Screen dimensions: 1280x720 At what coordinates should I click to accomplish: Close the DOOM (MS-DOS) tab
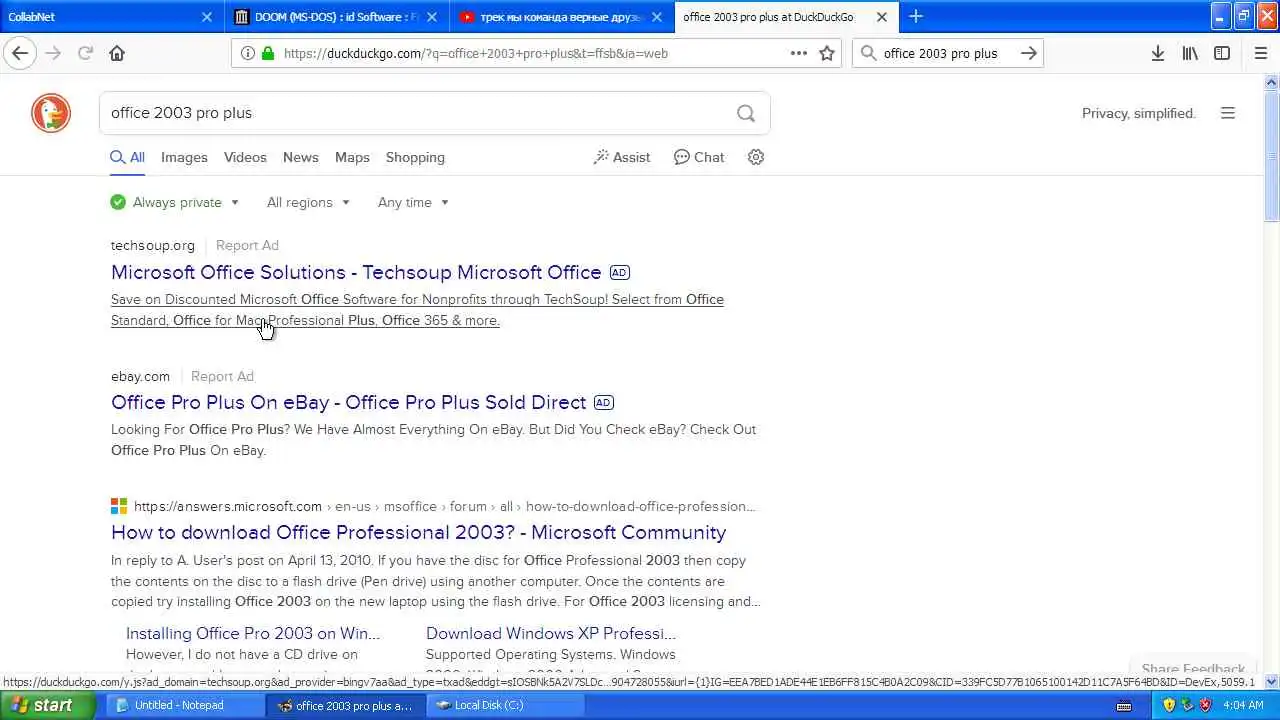(x=432, y=17)
